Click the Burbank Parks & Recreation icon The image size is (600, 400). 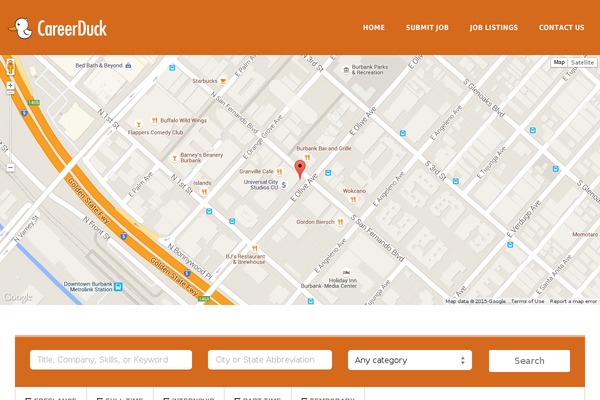(346, 70)
